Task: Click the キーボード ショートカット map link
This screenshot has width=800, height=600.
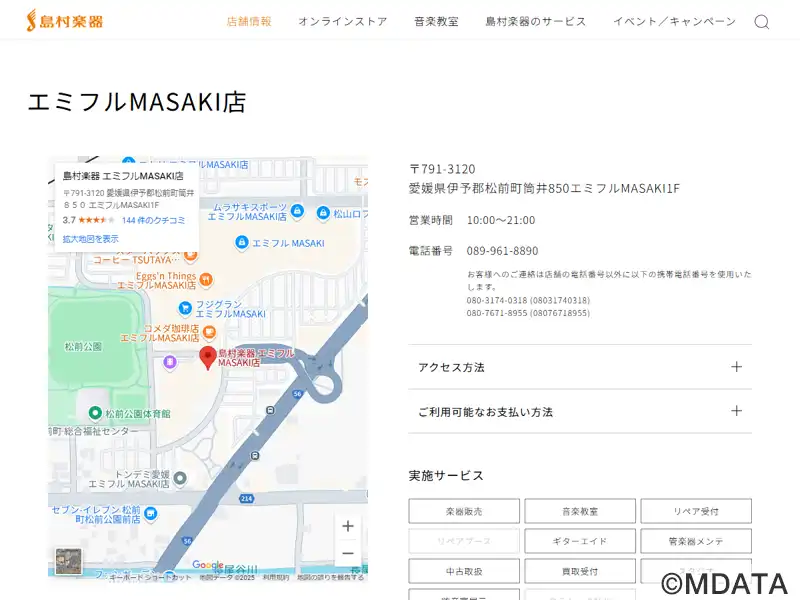Action: (151, 578)
